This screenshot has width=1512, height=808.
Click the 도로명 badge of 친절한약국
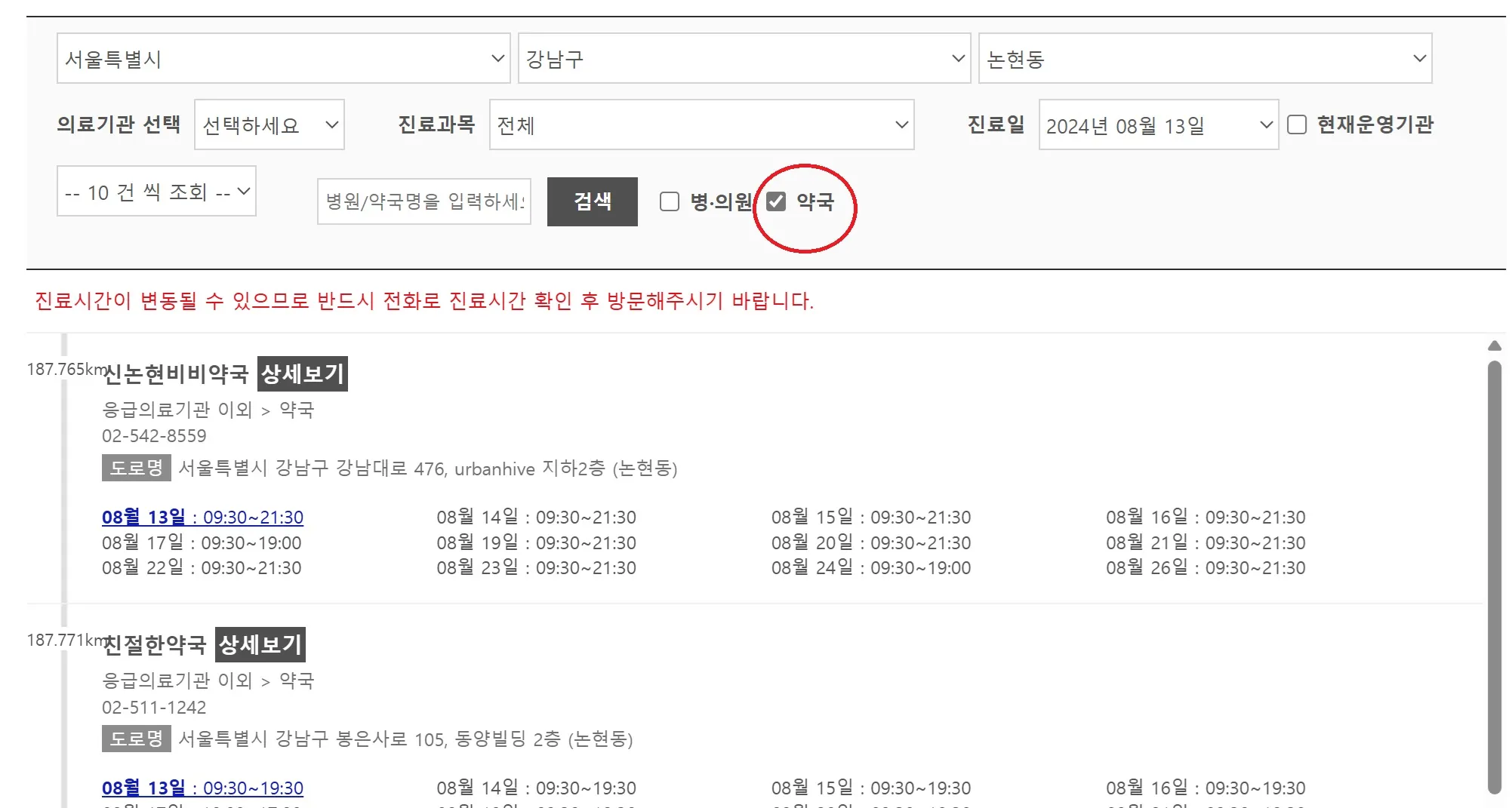click(137, 739)
